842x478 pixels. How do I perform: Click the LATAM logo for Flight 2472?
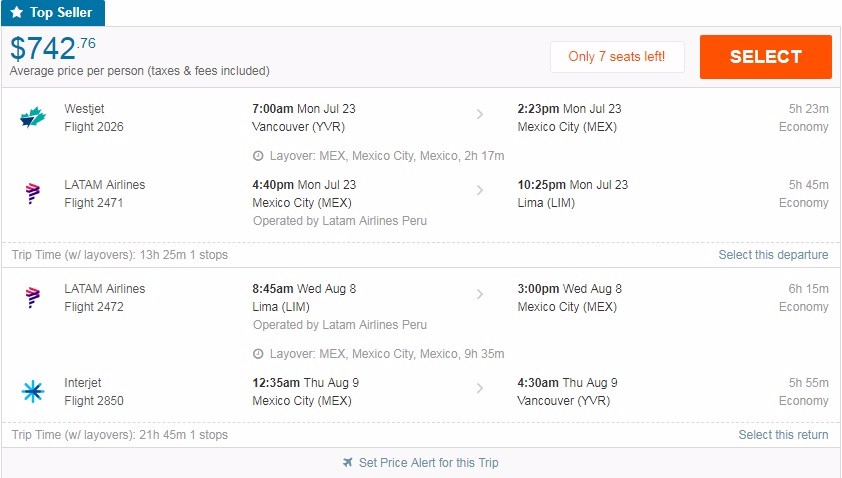click(33, 298)
